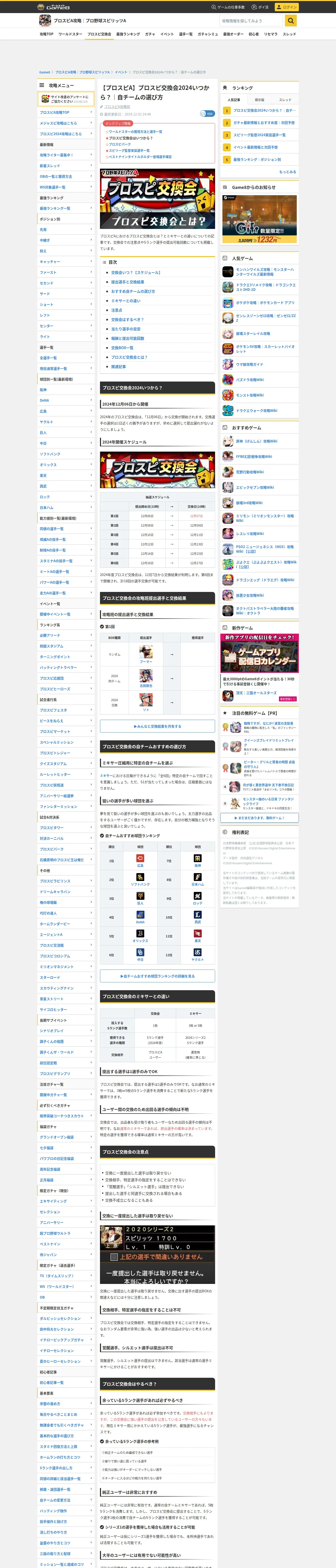The width and height of the screenshot is (336, 1568).
Task: Open 攻略TOP nav tab
Action: tap(46, 34)
